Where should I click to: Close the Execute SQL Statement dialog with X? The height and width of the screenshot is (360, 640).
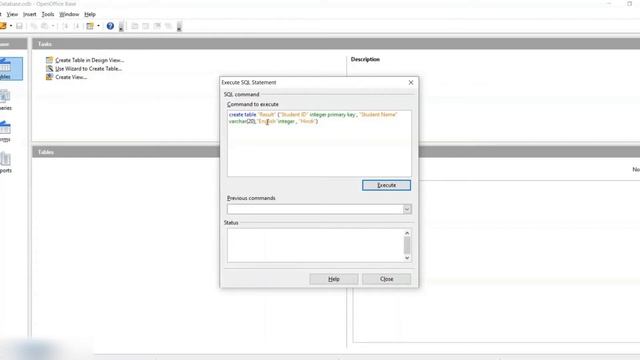(411, 82)
